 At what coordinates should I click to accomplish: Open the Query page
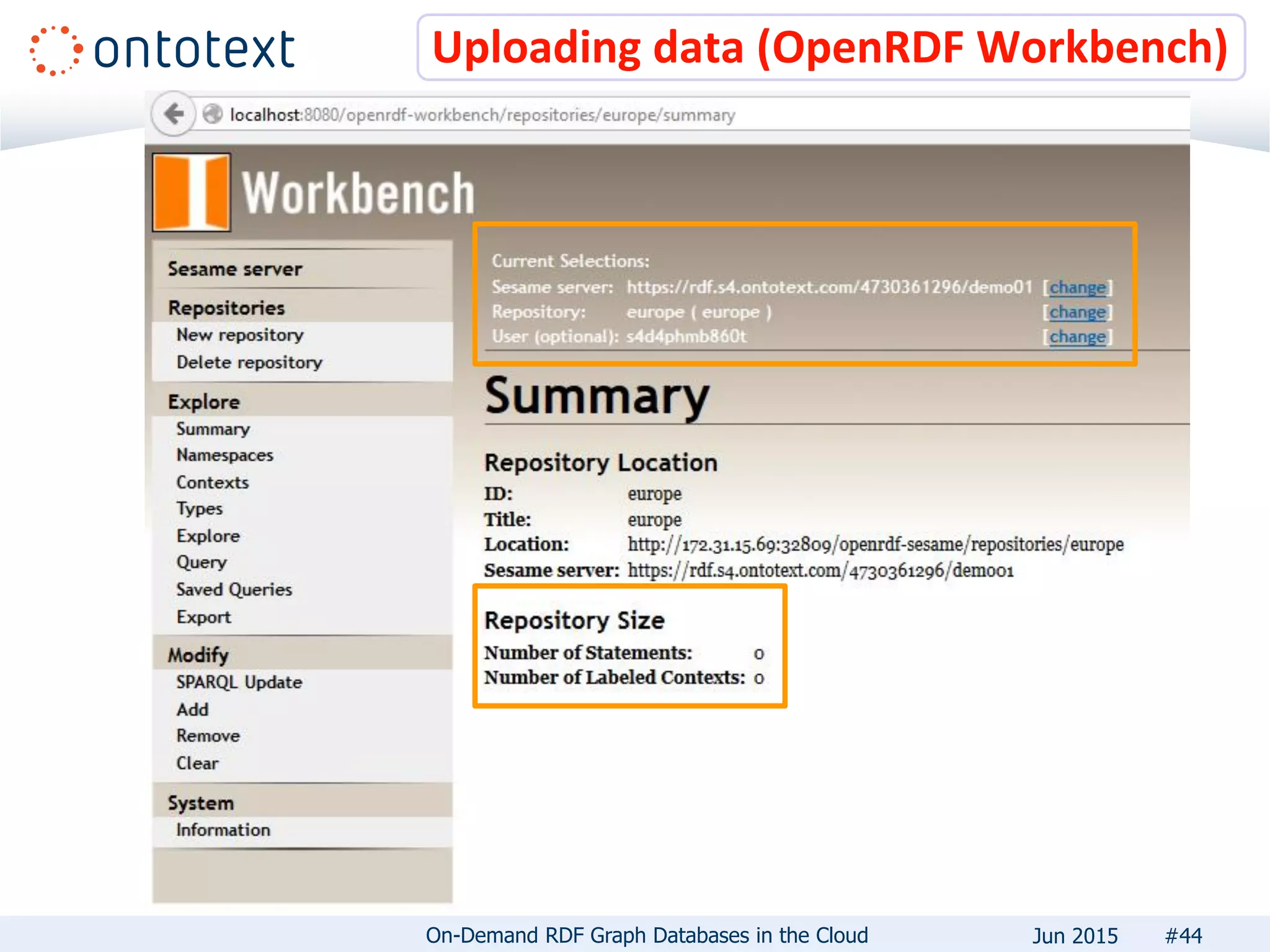click(202, 562)
